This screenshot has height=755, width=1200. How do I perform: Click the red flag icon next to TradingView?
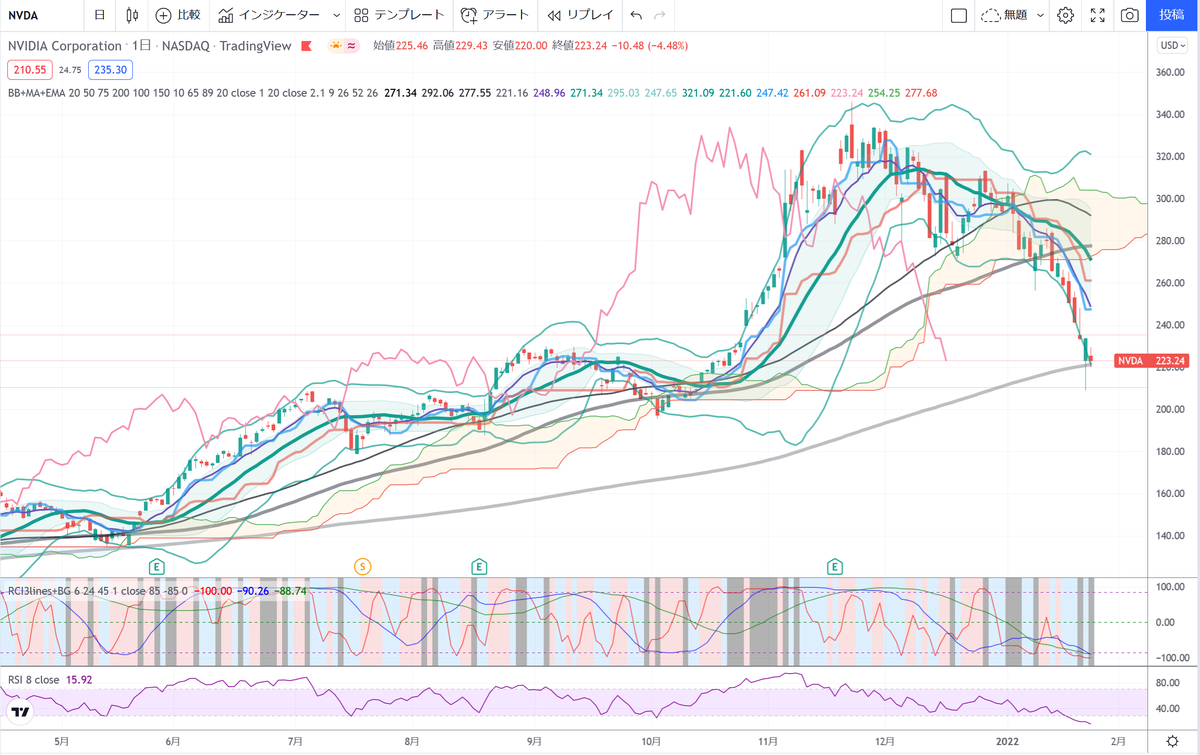pos(307,46)
